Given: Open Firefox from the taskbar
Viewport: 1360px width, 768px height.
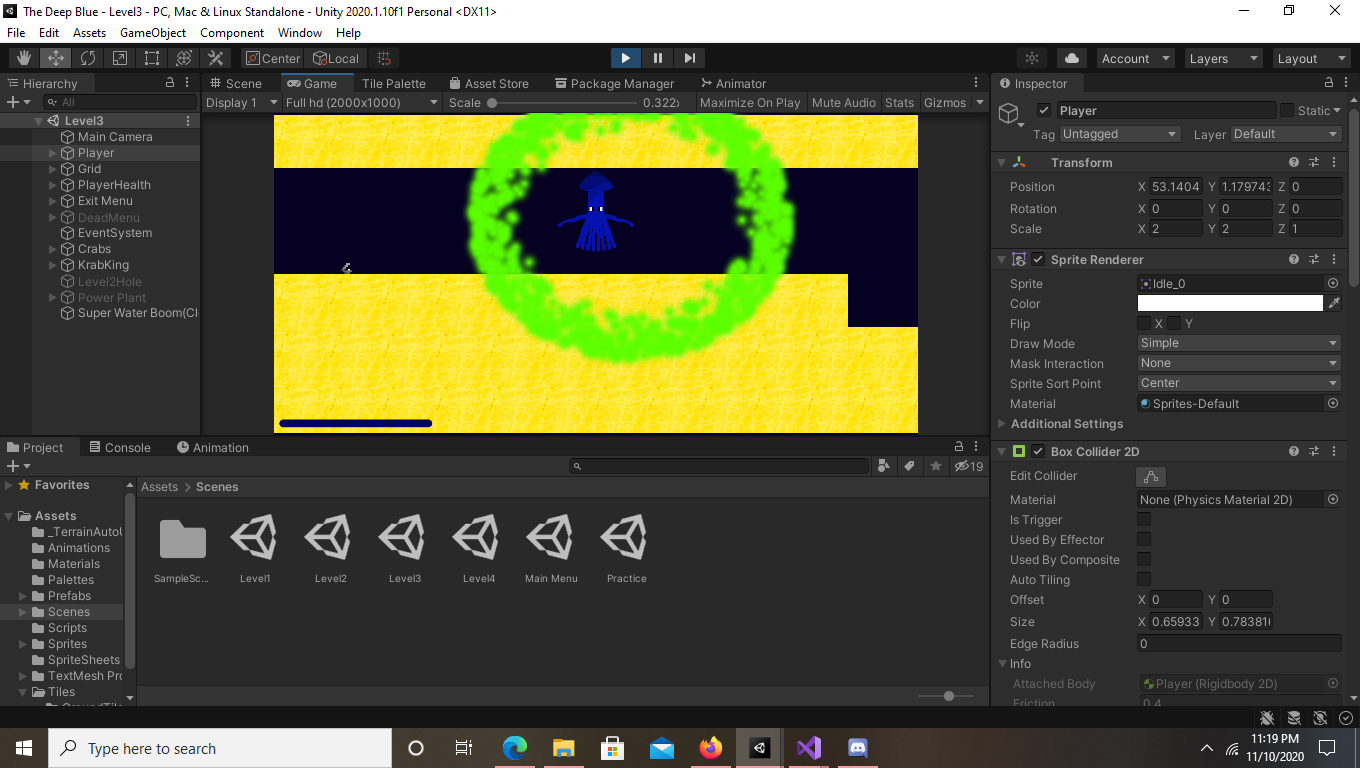Looking at the screenshot, I should tap(711, 748).
